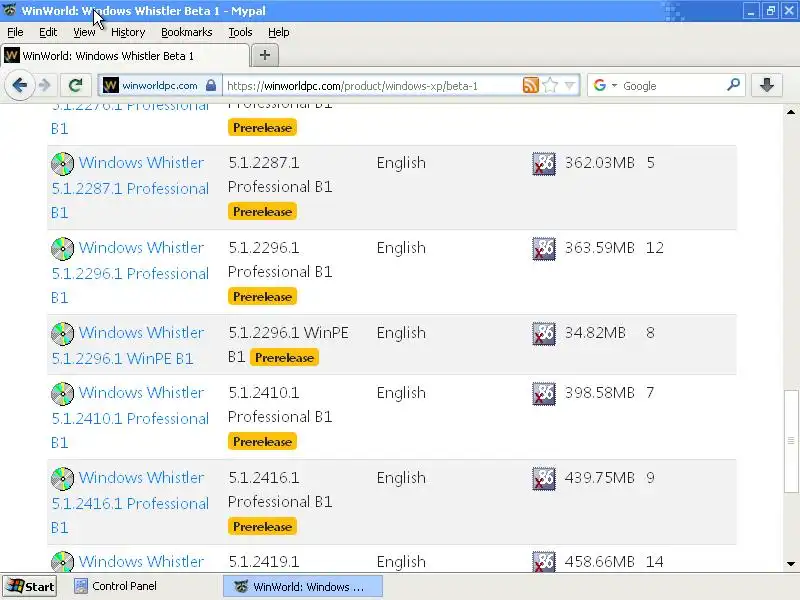Click Prerelease badge in 5.1.2287.1 row
The height and width of the screenshot is (600, 800).
coord(262,212)
